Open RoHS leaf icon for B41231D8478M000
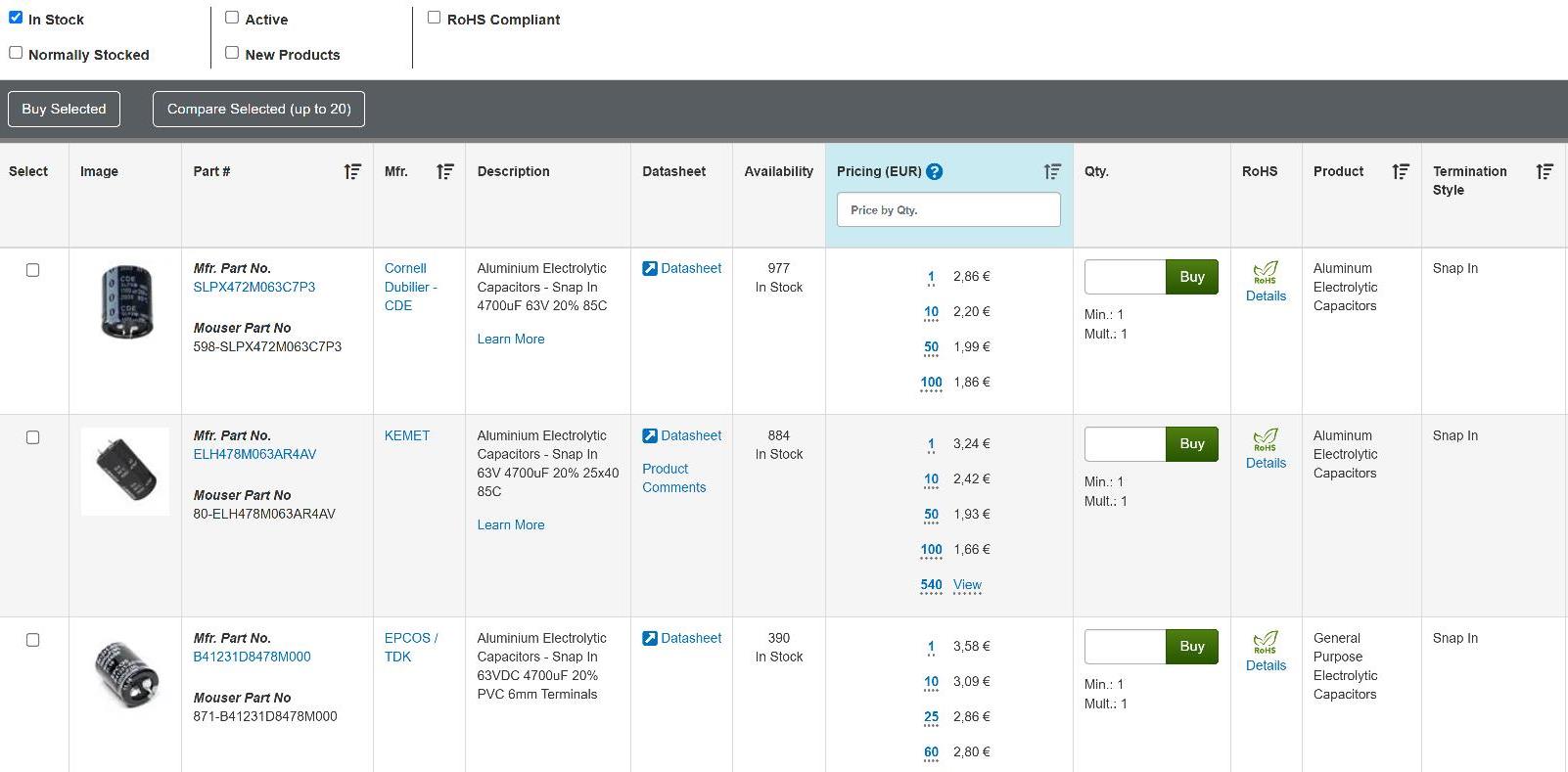This screenshot has width=1568, height=772. (1266, 642)
